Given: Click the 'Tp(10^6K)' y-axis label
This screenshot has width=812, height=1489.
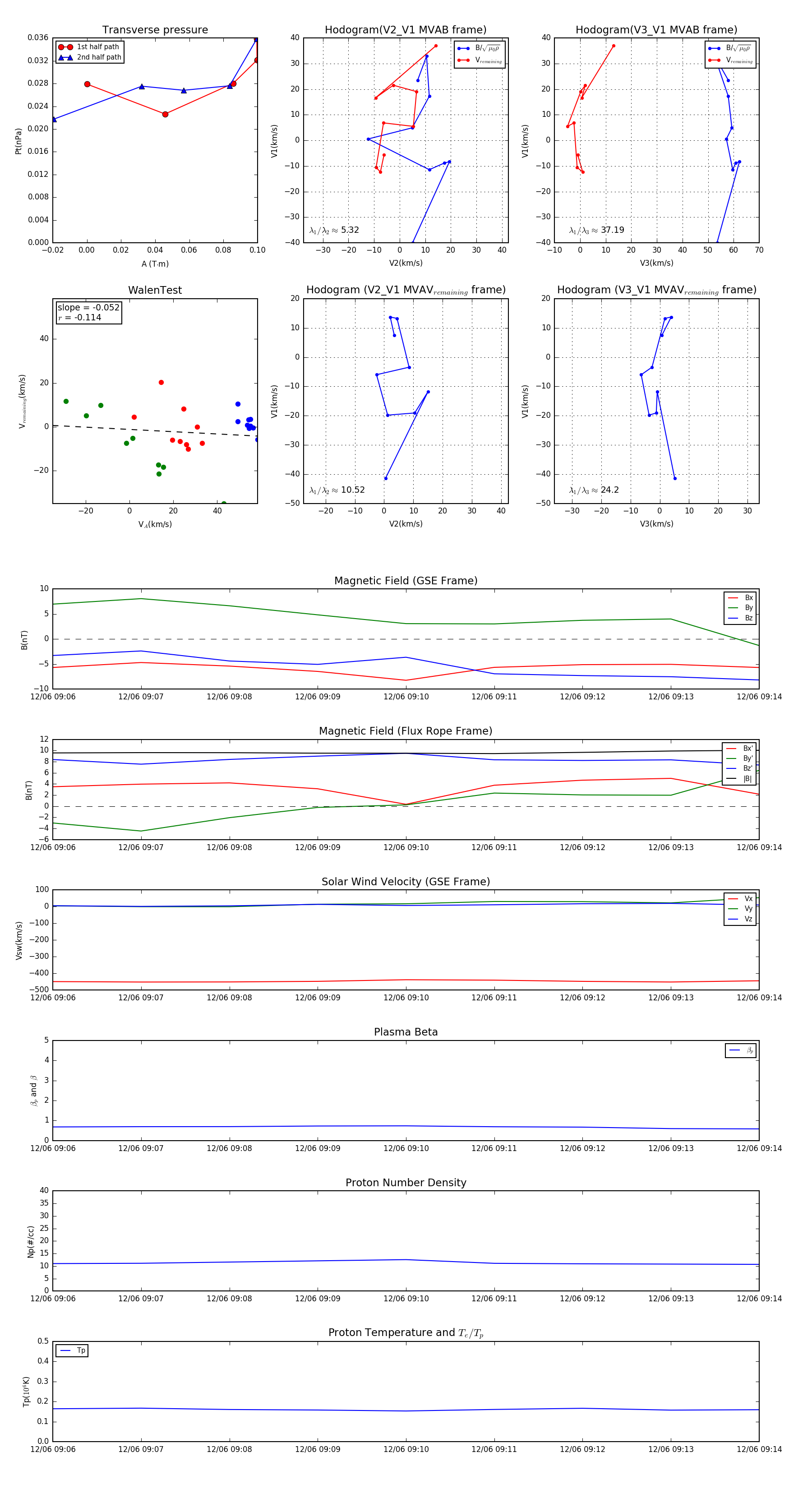Looking at the screenshot, I should (x=26, y=1392).
